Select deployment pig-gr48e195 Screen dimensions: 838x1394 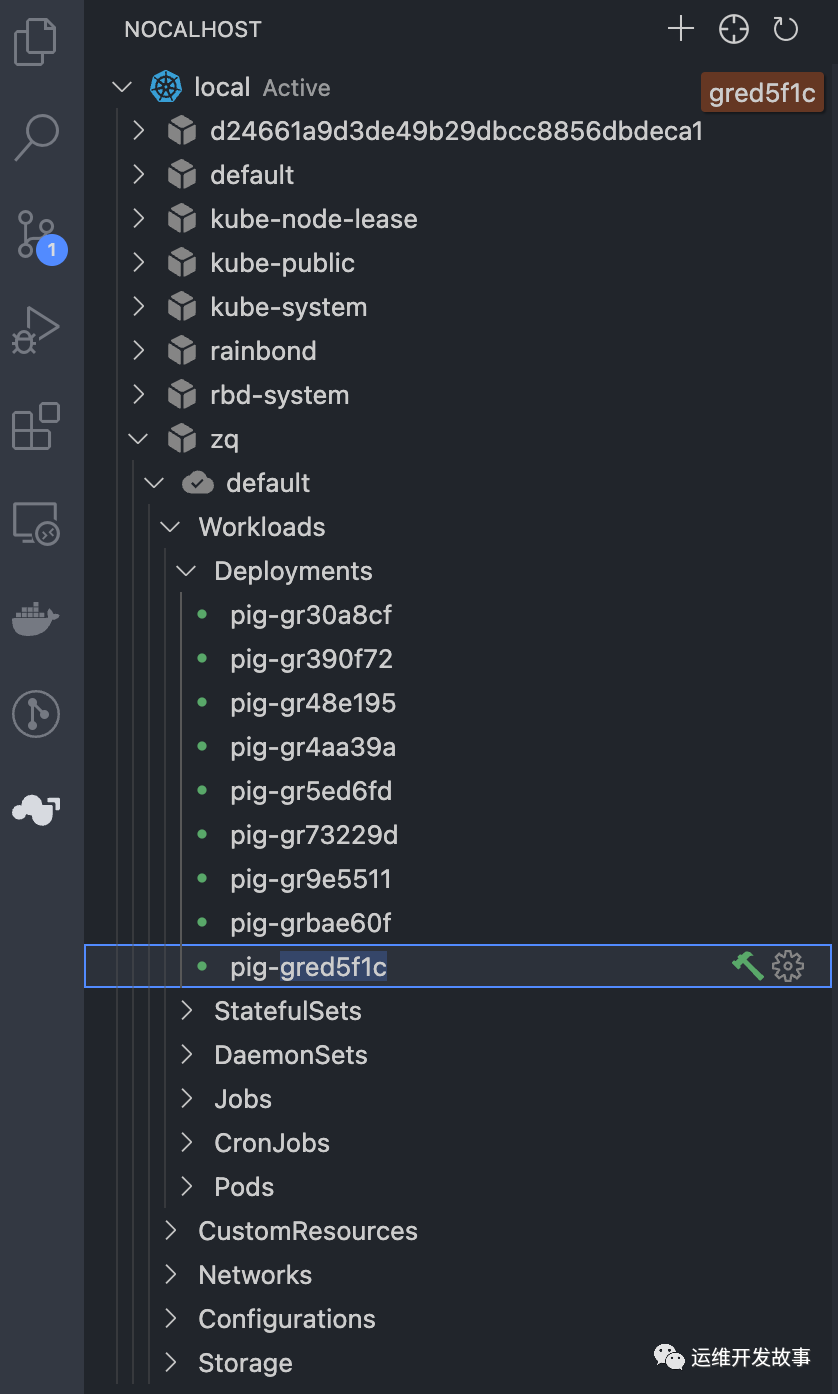[313, 703]
